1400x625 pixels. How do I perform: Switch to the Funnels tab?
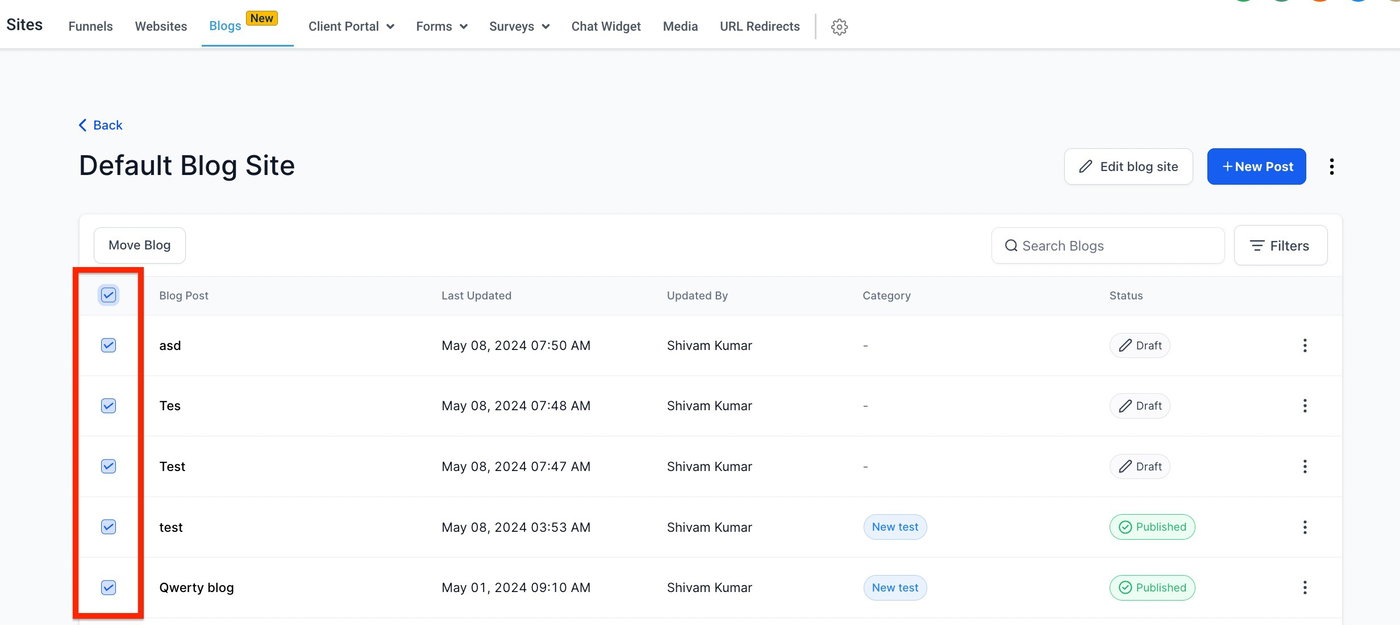point(90,27)
